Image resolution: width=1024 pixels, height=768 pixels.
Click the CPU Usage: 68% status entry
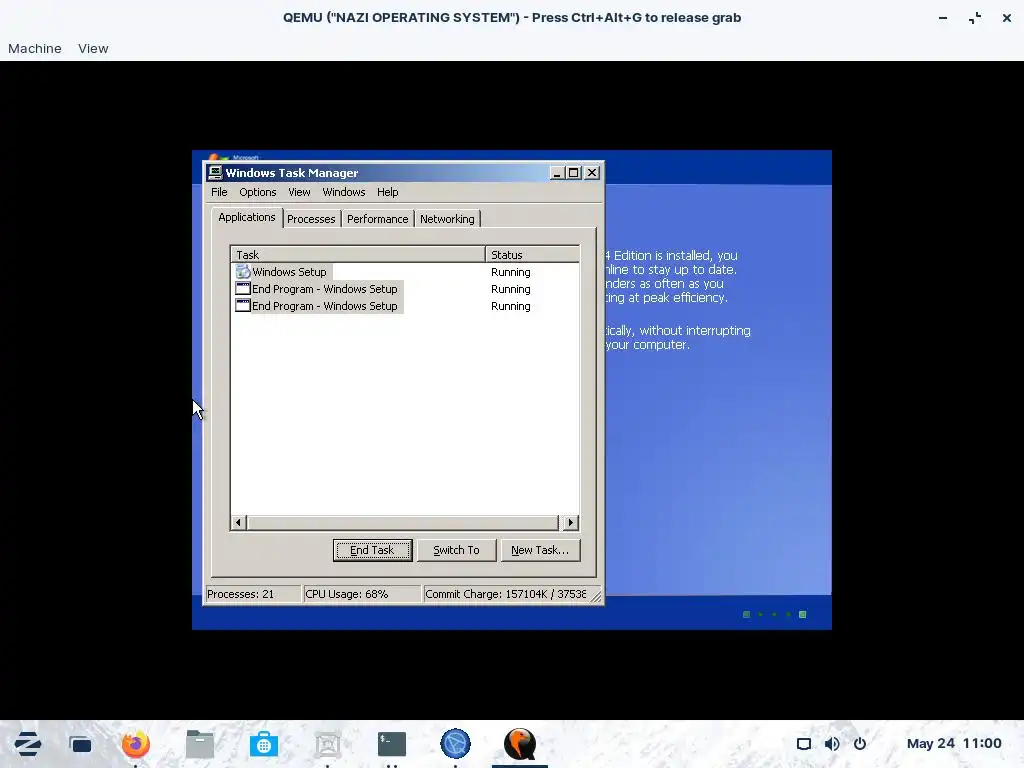[362, 594]
